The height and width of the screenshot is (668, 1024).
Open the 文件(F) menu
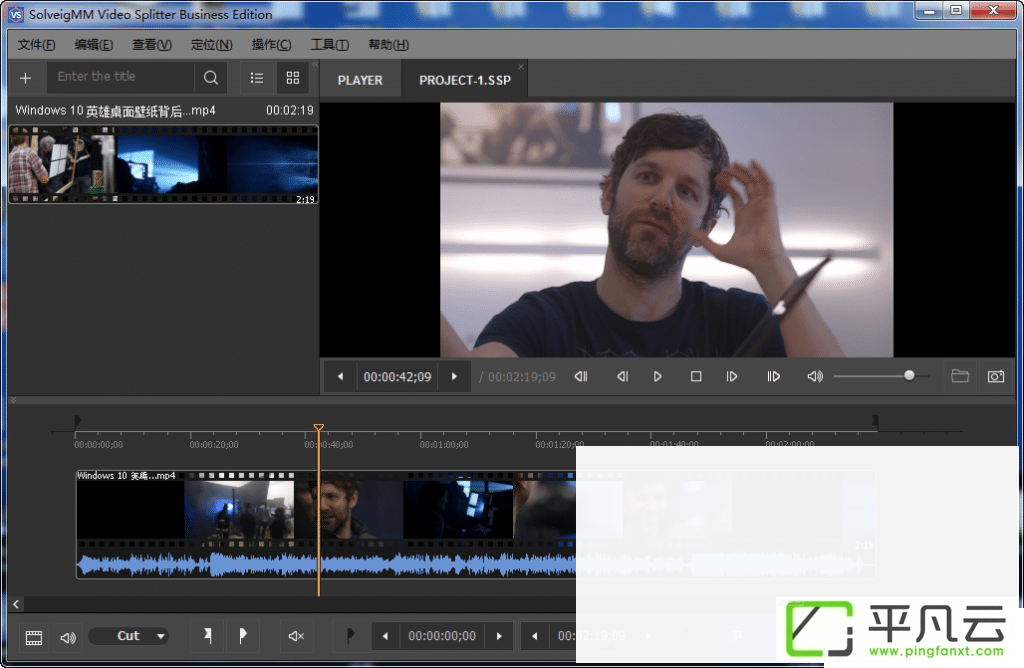coord(36,44)
